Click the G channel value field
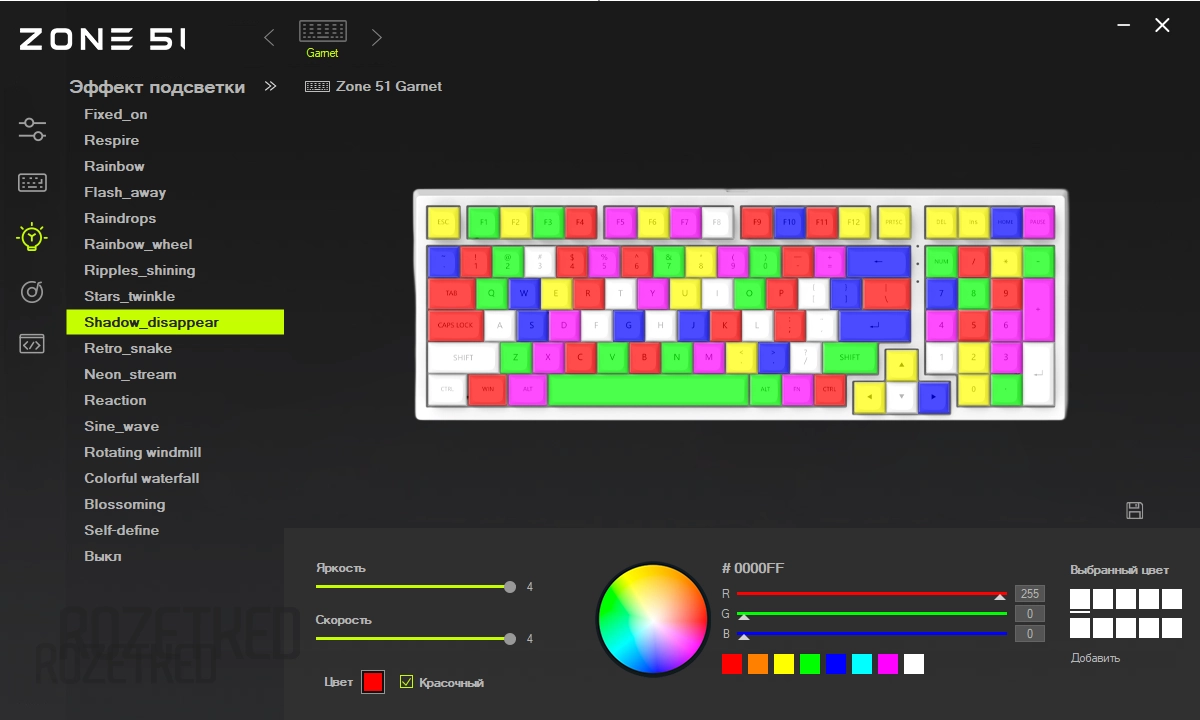1200x720 pixels. (x=1030, y=614)
